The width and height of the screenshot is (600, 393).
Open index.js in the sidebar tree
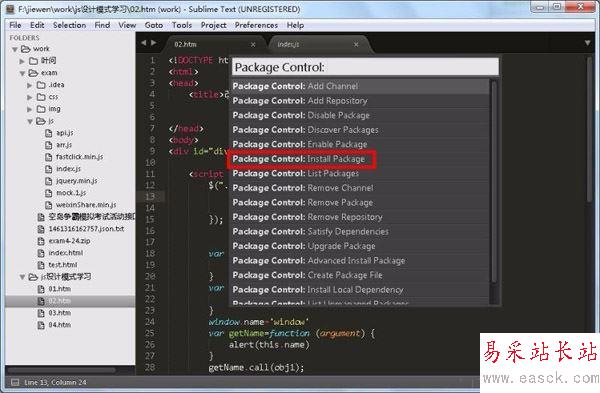68,169
